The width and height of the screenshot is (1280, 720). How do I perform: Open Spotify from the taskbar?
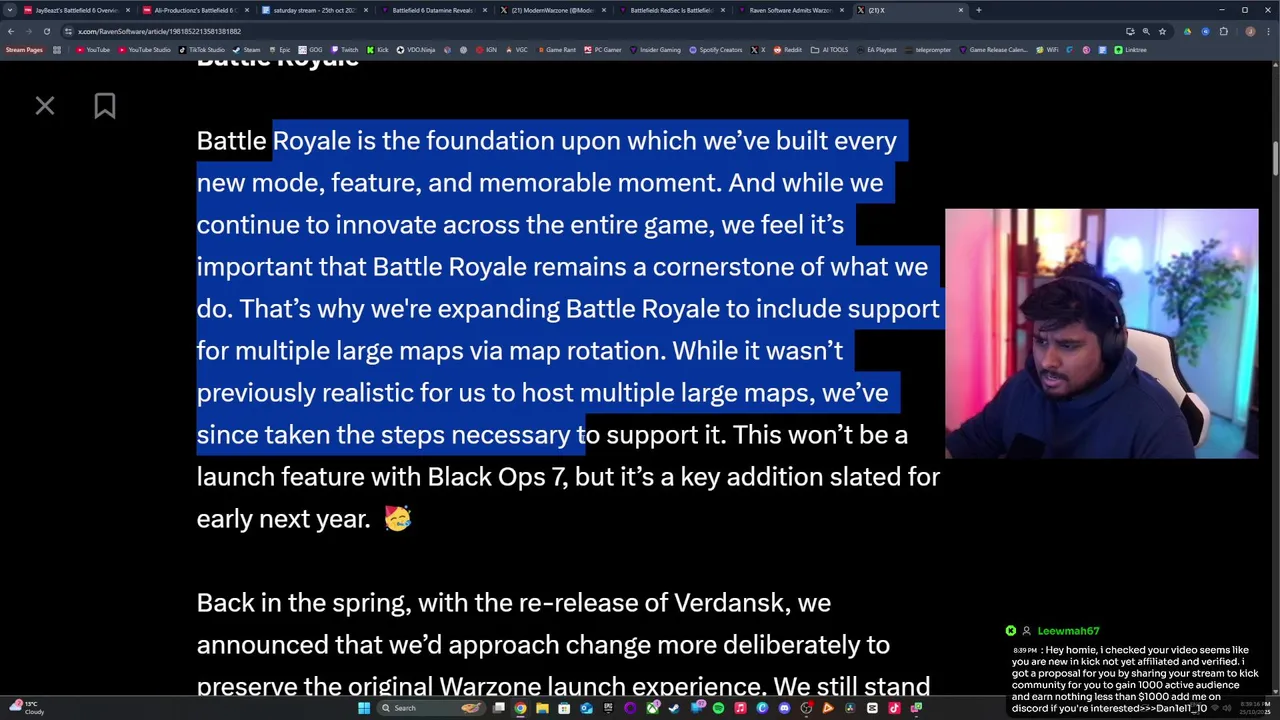tap(718, 708)
